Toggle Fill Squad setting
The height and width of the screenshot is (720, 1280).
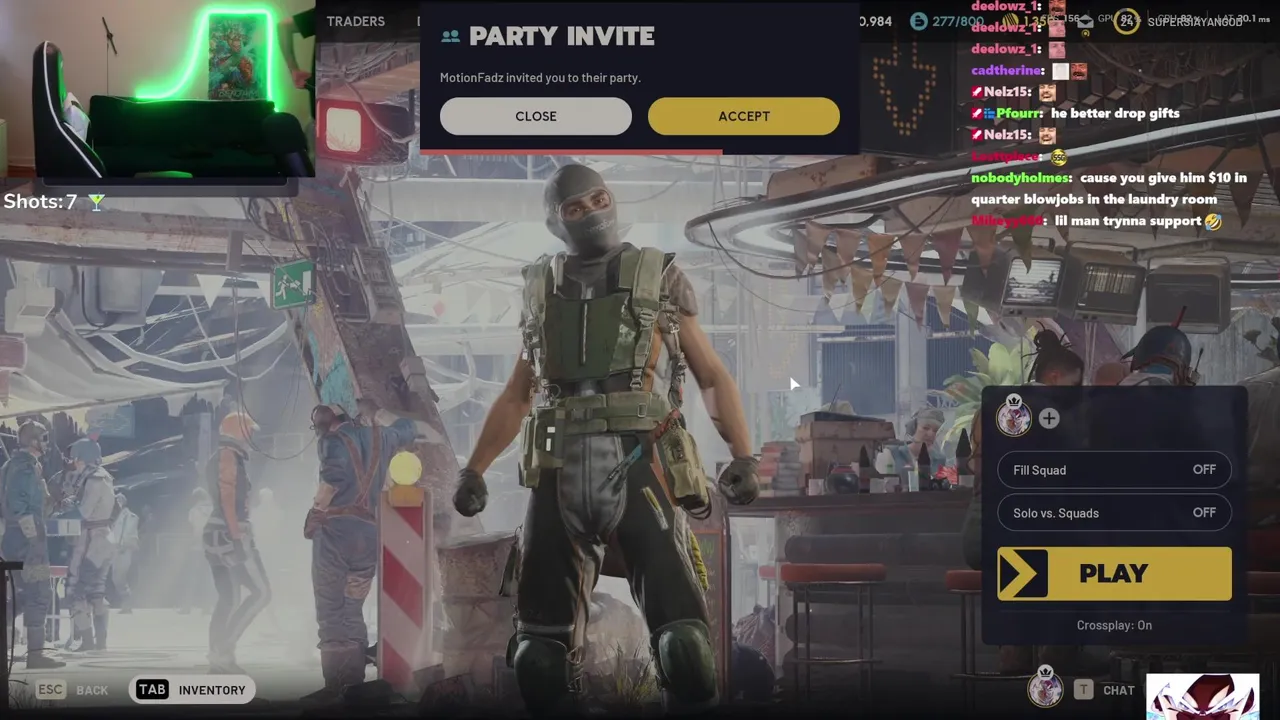tap(1114, 470)
